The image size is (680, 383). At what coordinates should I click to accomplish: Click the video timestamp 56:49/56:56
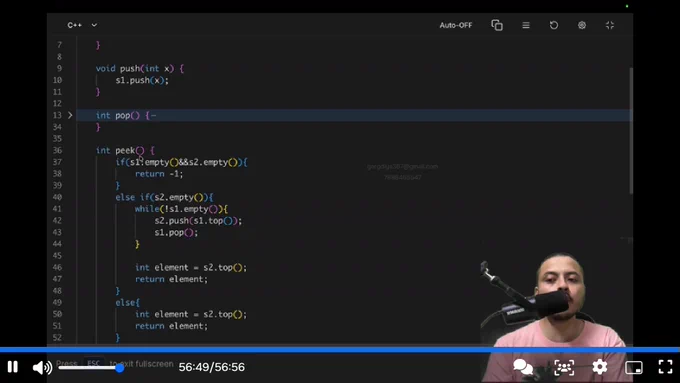pyautogui.click(x=212, y=367)
